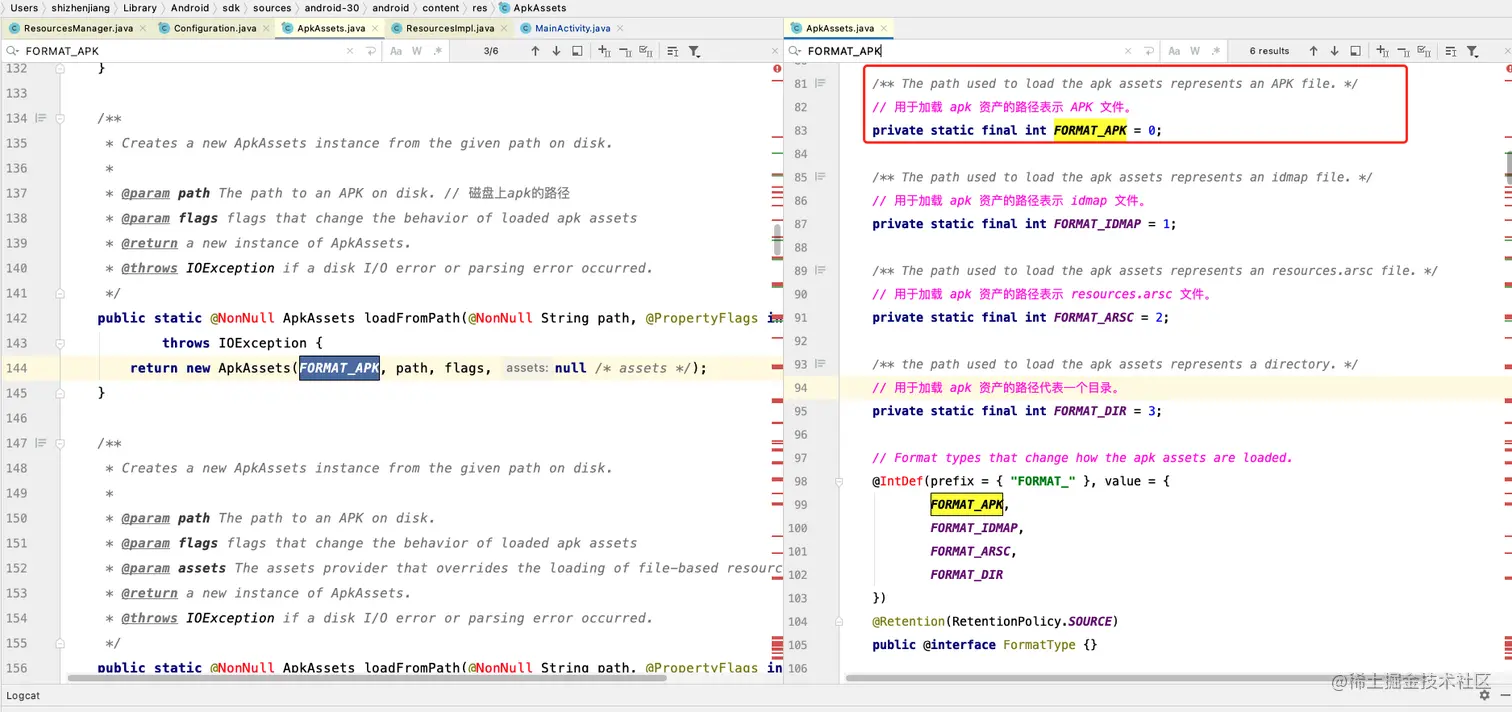Jump to next occurrence in right pane

[1334, 51]
